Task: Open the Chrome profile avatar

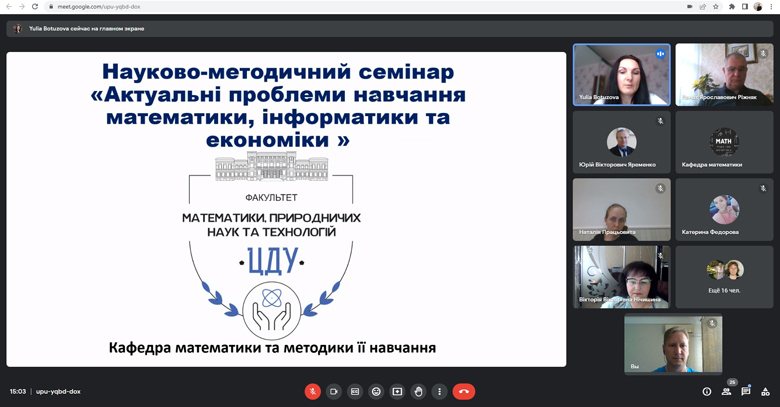Action: pyautogui.click(x=758, y=6)
